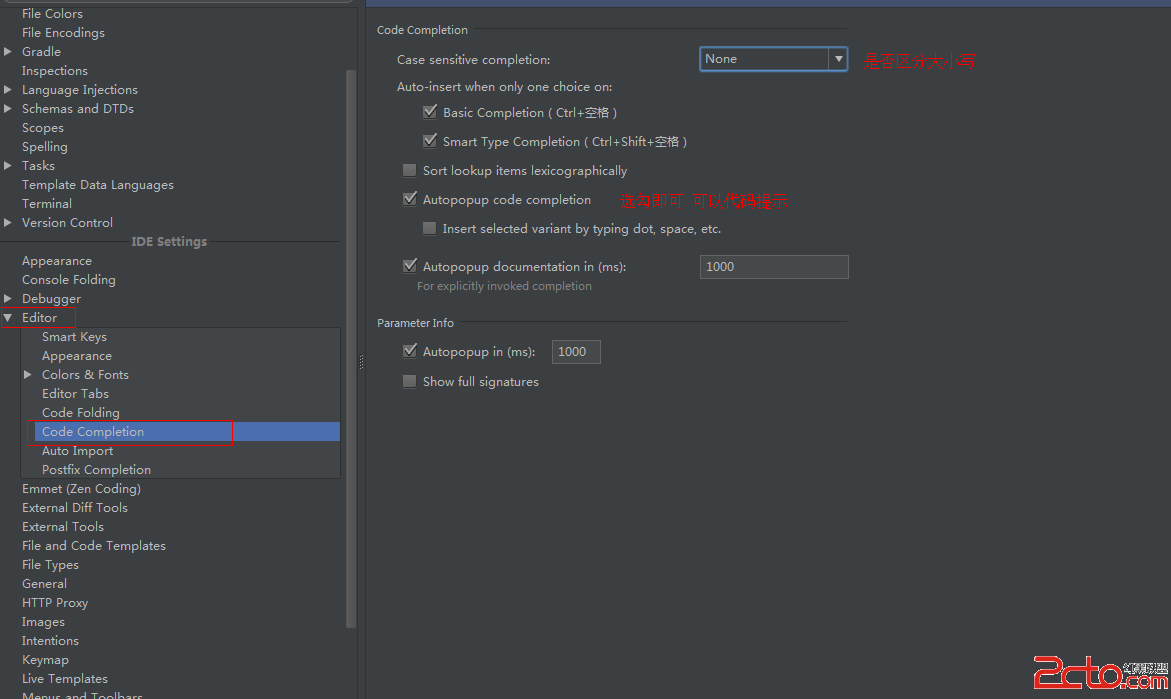Image resolution: width=1171 pixels, height=699 pixels.
Task: Open Live Templates settings
Action: (64, 679)
